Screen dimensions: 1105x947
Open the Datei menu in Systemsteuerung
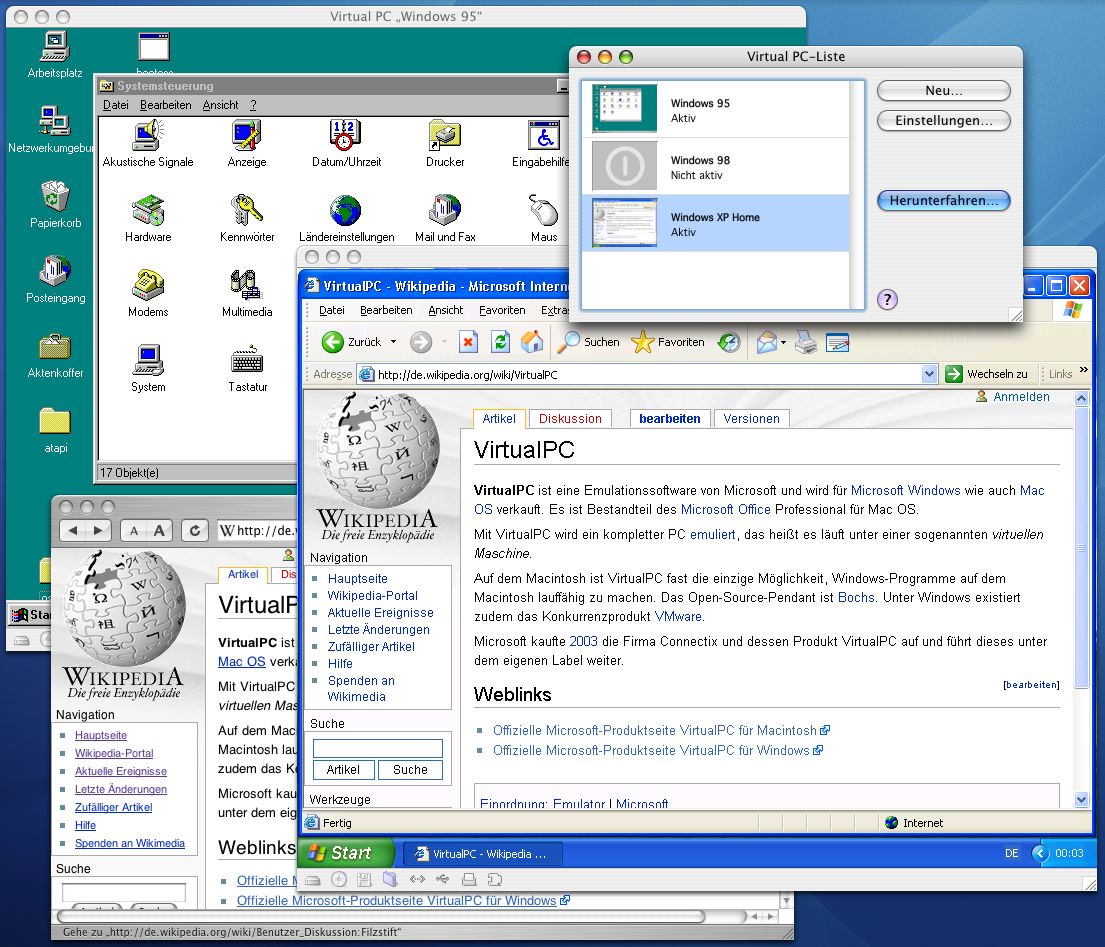[x=116, y=105]
